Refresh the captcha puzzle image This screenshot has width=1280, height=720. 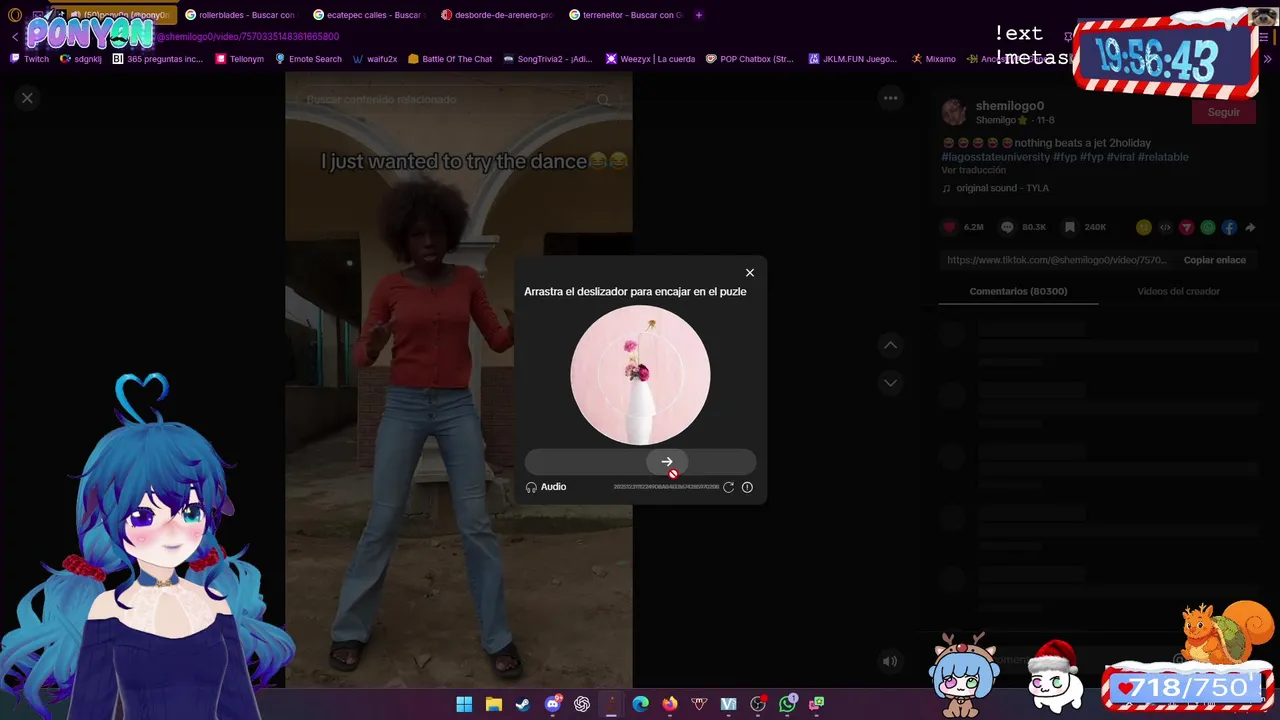(728, 487)
